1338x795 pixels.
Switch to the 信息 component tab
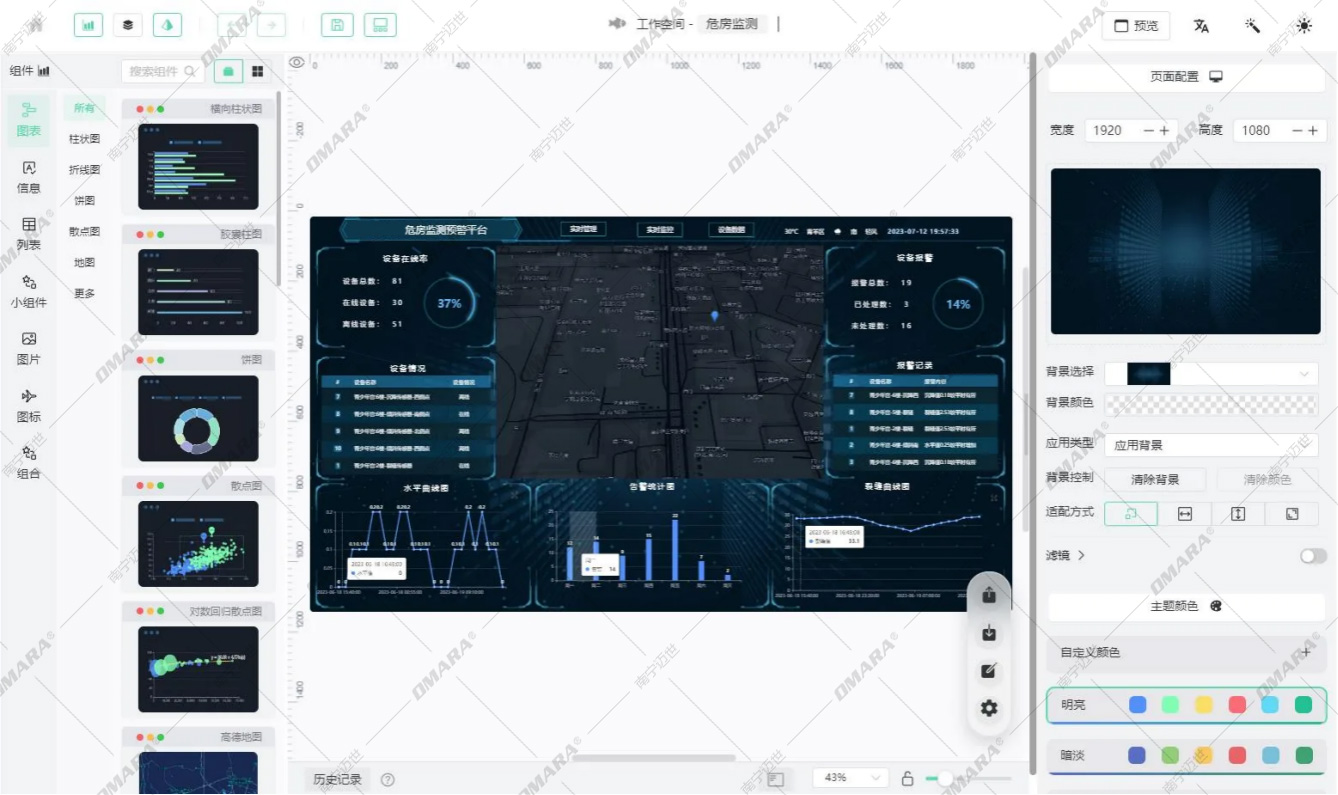click(x=29, y=177)
